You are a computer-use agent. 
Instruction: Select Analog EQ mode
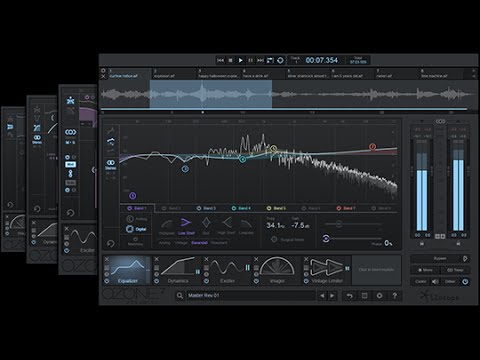[x=137, y=219]
